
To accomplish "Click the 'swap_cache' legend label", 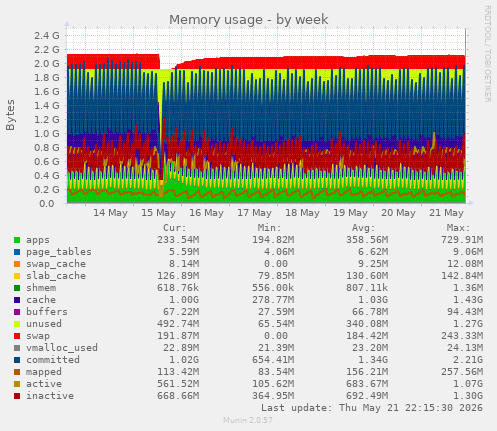I will [x=56, y=264].
